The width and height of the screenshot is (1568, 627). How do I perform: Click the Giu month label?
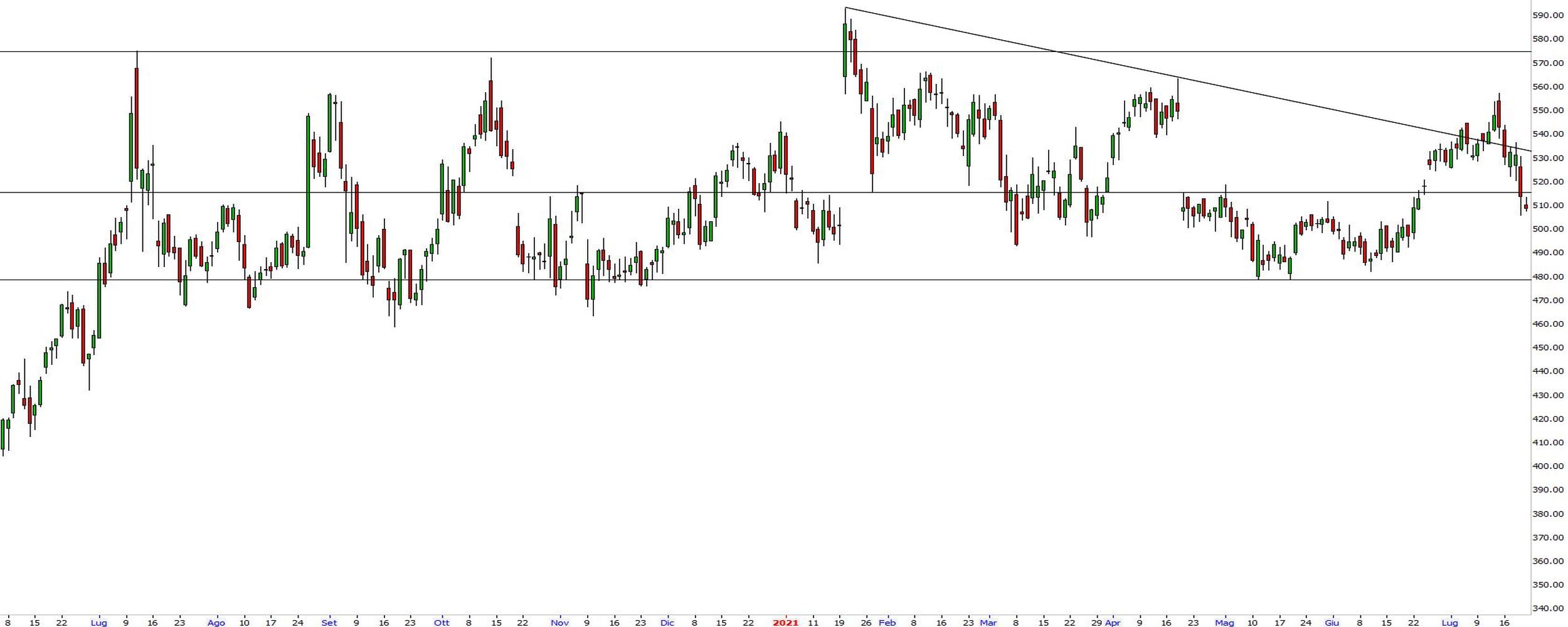coord(1332,623)
